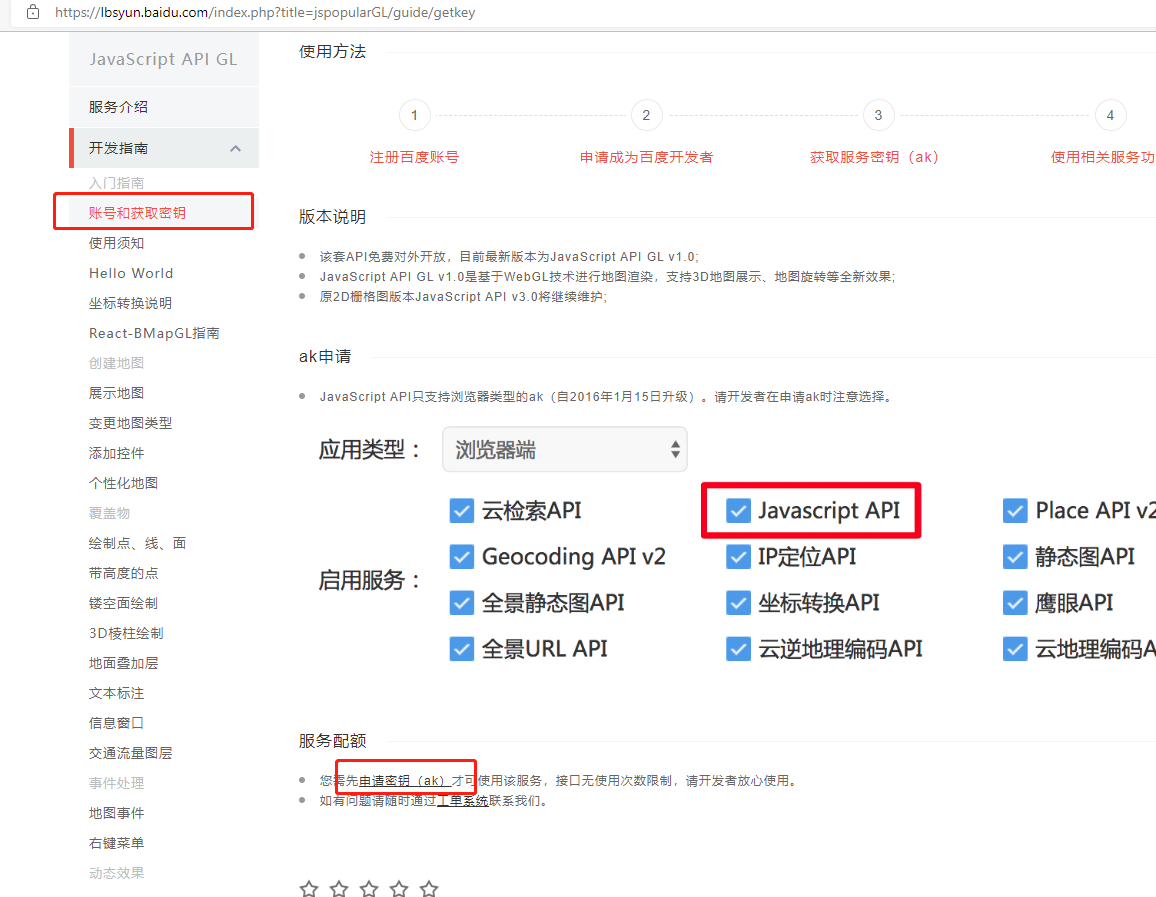This screenshot has height=897, width=1156.
Task: Click step circle 1 above 注册百度账号
Action: pyautogui.click(x=415, y=115)
